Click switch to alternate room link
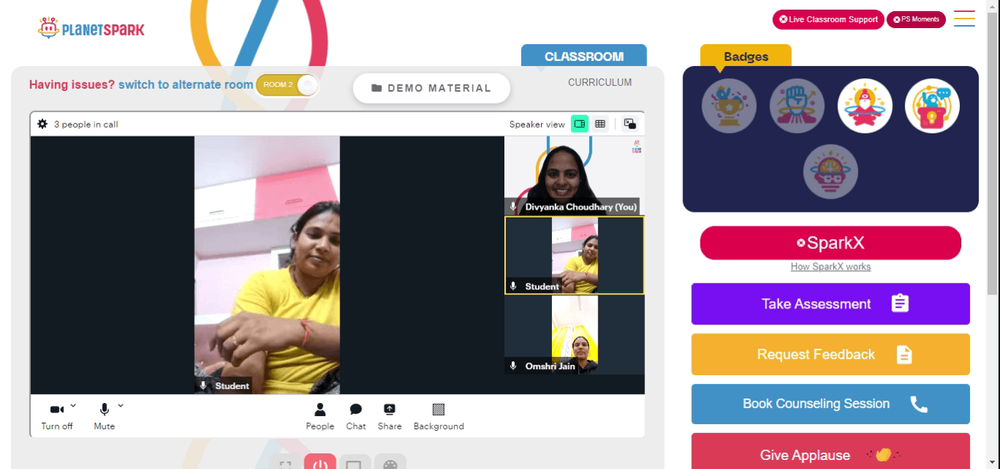1000x469 pixels. click(186, 84)
